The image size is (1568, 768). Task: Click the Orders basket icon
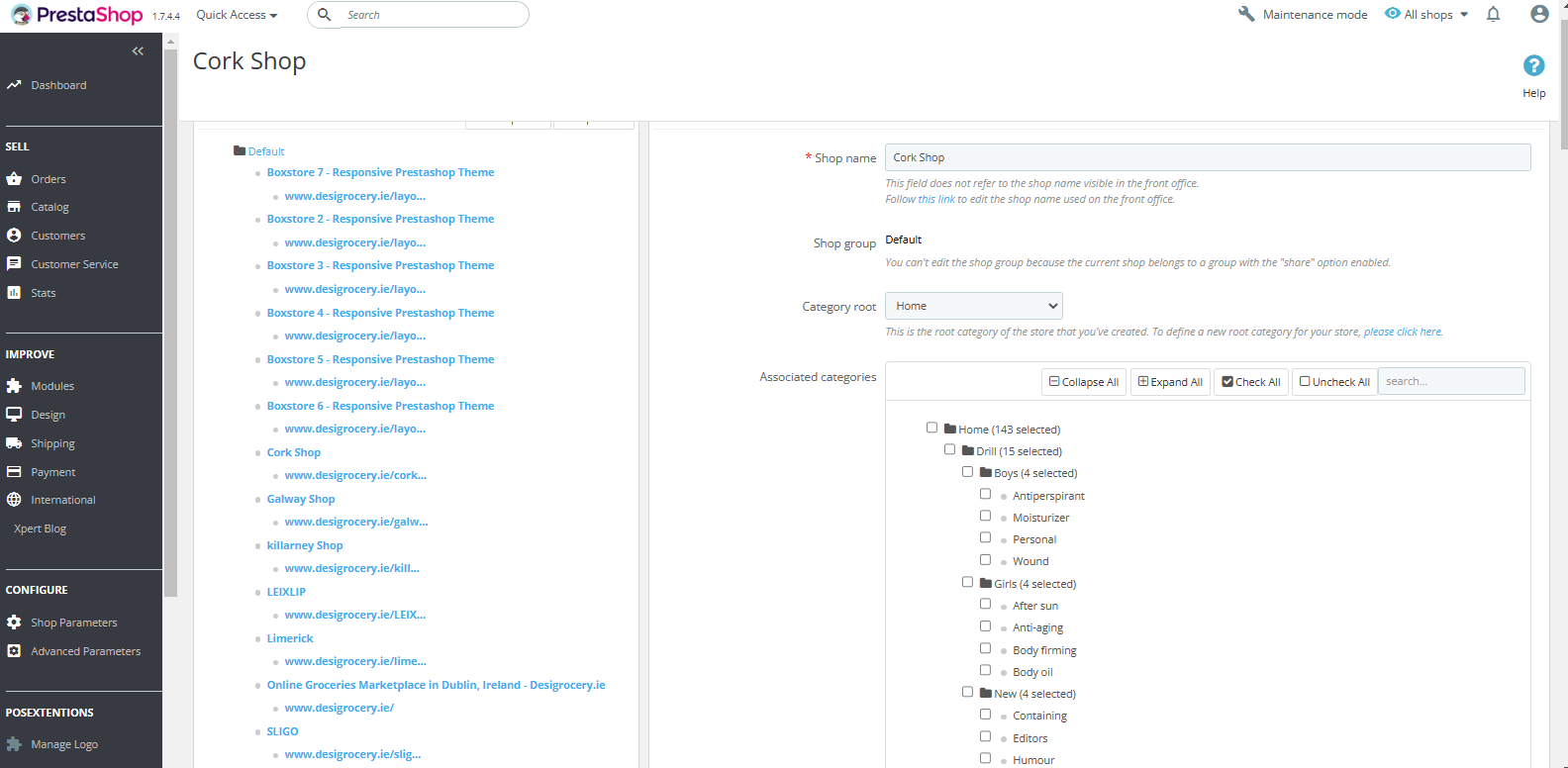coord(14,179)
